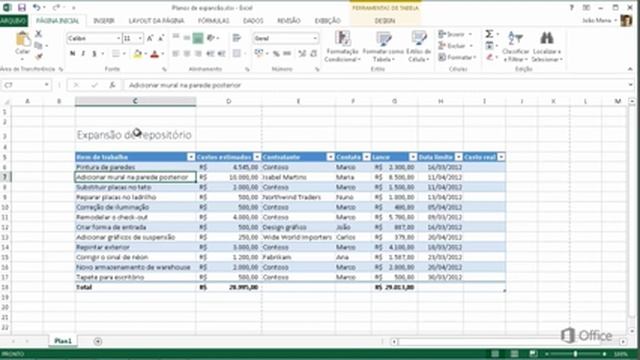Click the Decrease Decimal icon
The width and height of the screenshot is (640, 360).
click(313, 53)
